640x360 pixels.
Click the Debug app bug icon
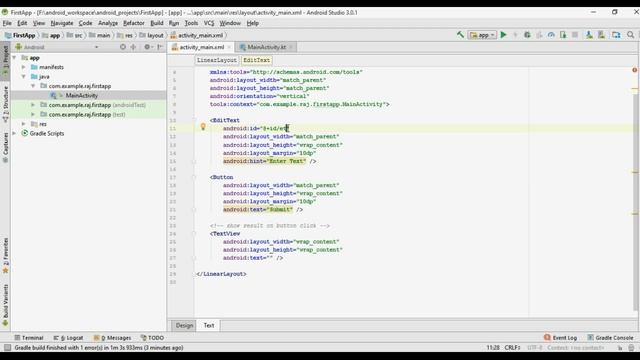point(527,35)
